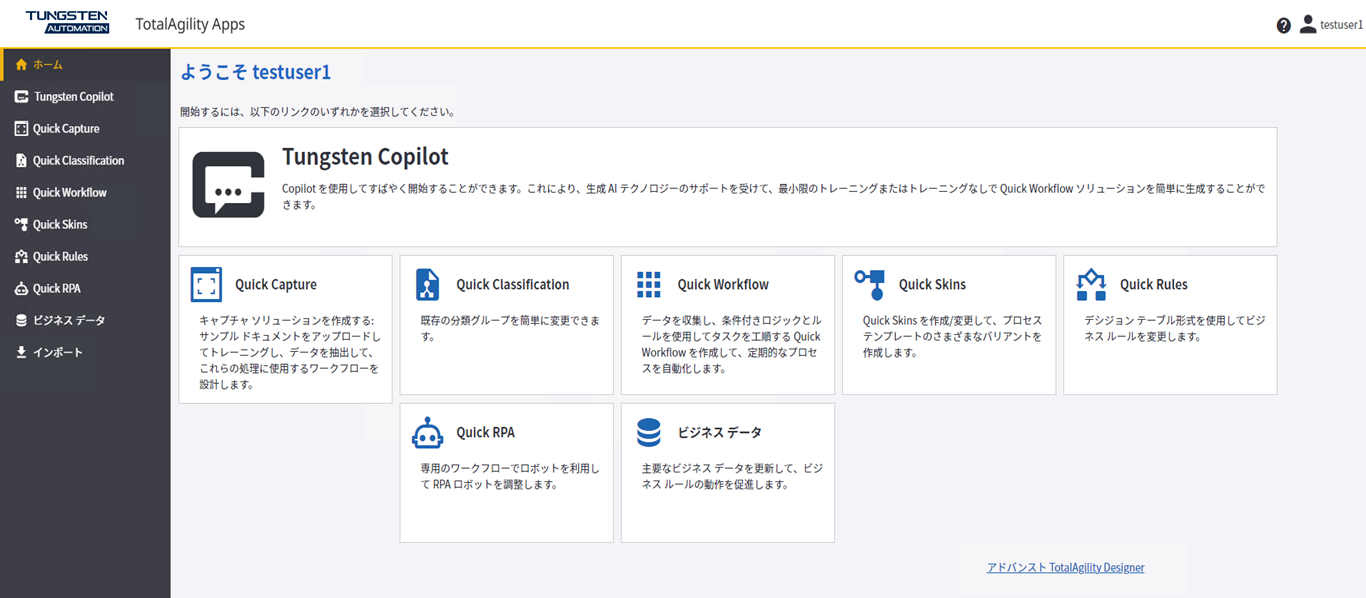
Task: Open Quick Classification from the sidebar
Action: [21, 160]
